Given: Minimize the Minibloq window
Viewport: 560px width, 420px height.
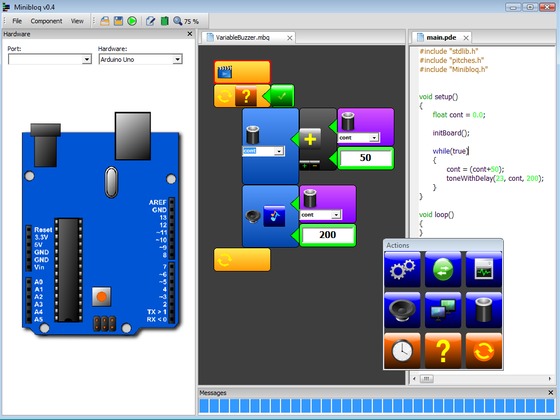Looking at the screenshot, I should click(x=513, y=7).
